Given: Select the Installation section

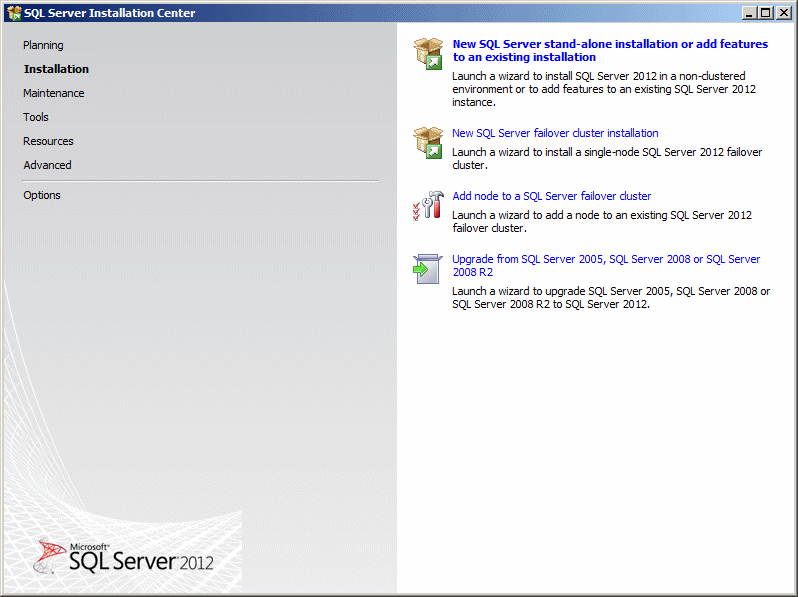Looking at the screenshot, I should coord(56,69).
